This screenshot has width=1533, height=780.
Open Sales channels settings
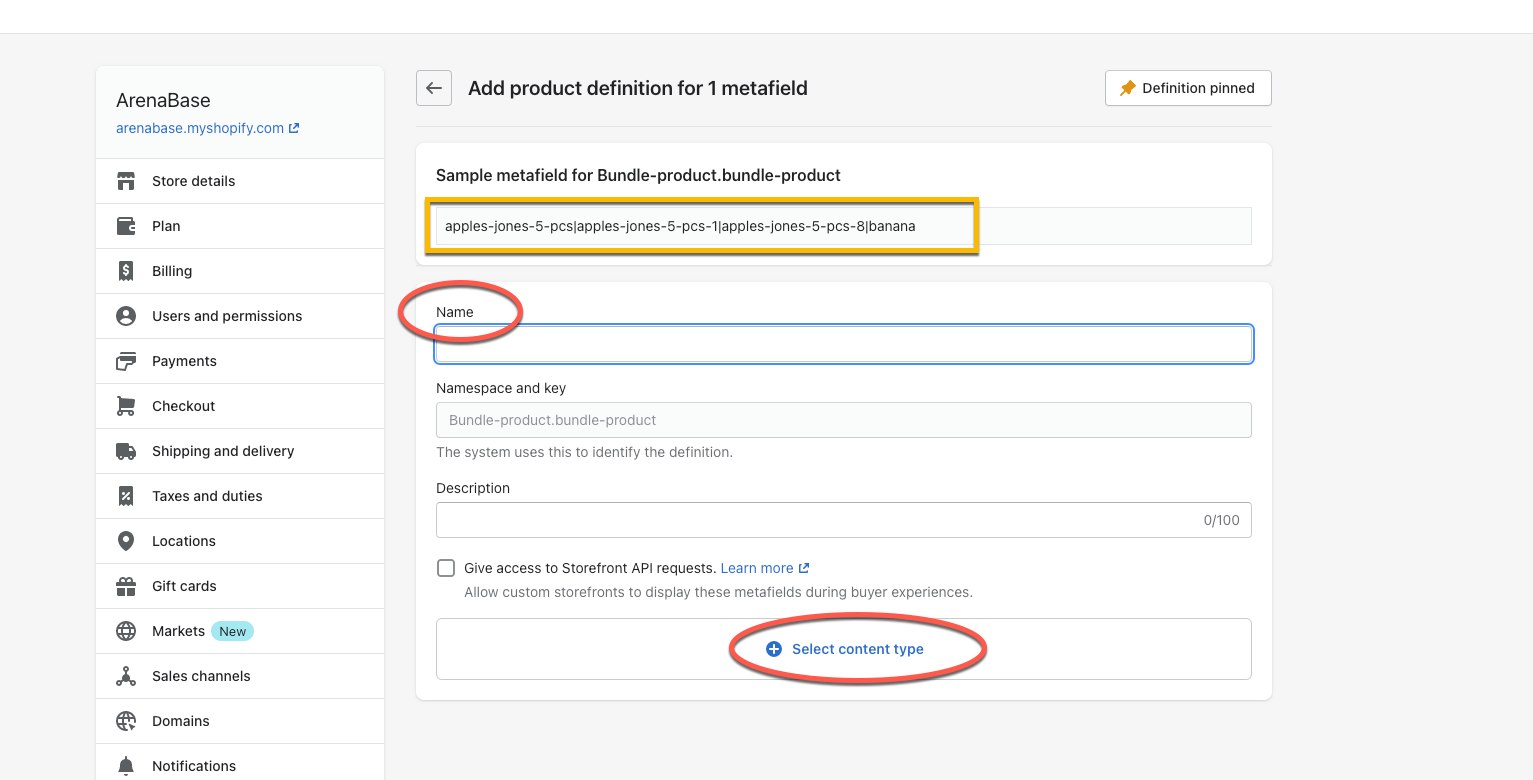(201, 676)
